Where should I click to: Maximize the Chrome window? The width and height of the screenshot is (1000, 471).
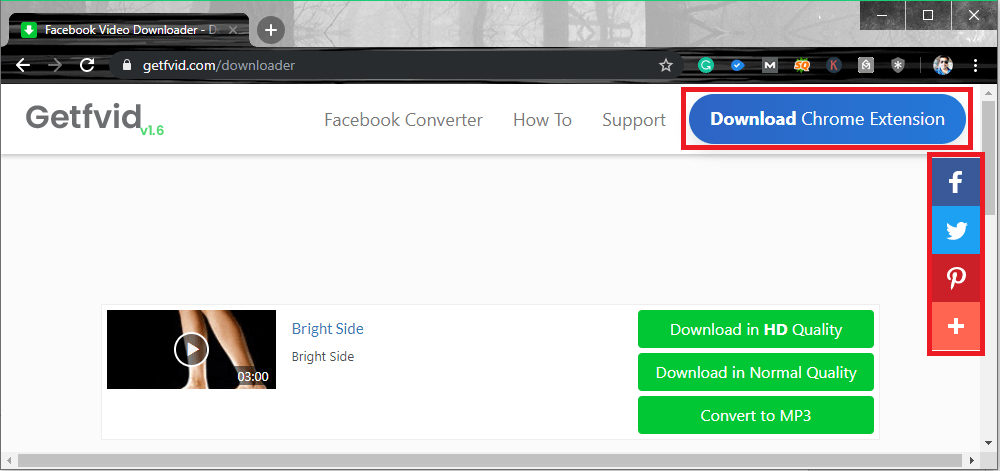928,15
